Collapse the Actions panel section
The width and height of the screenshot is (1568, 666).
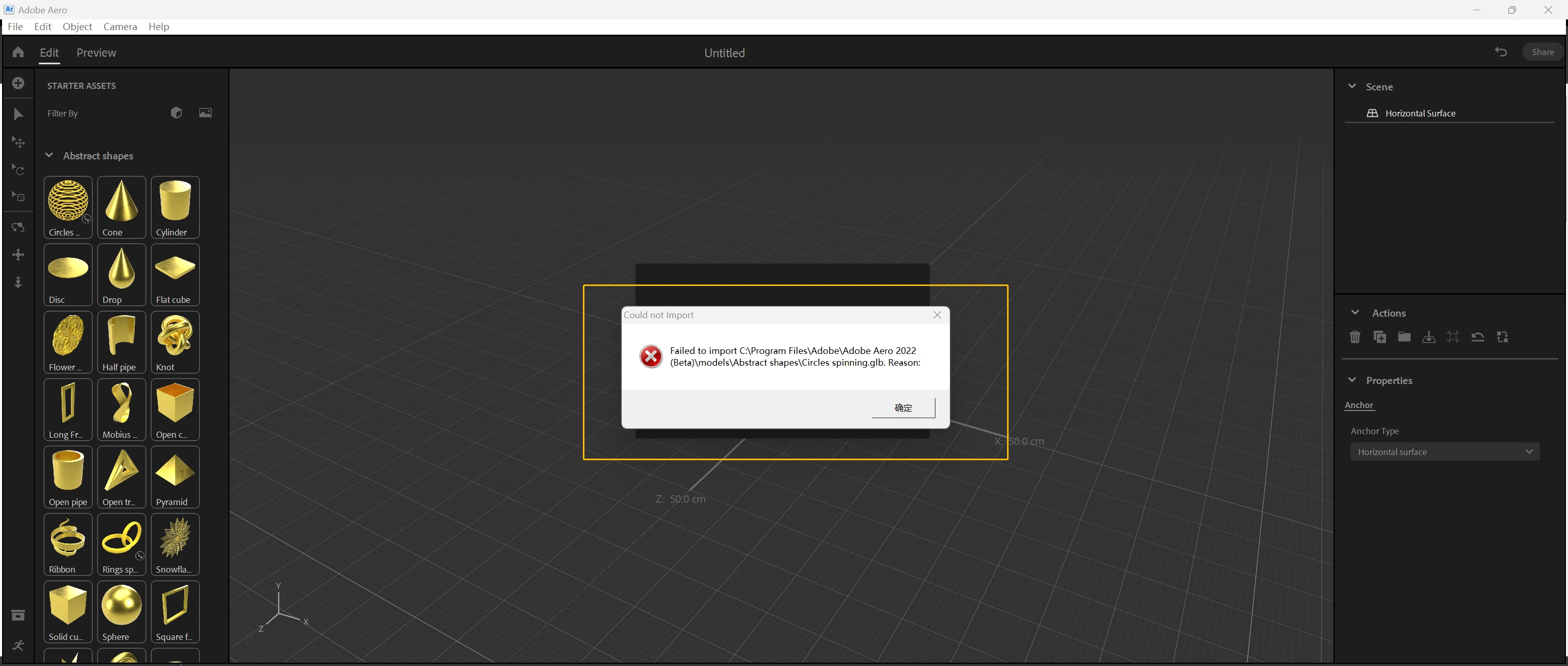click(x=1355, y=313)
